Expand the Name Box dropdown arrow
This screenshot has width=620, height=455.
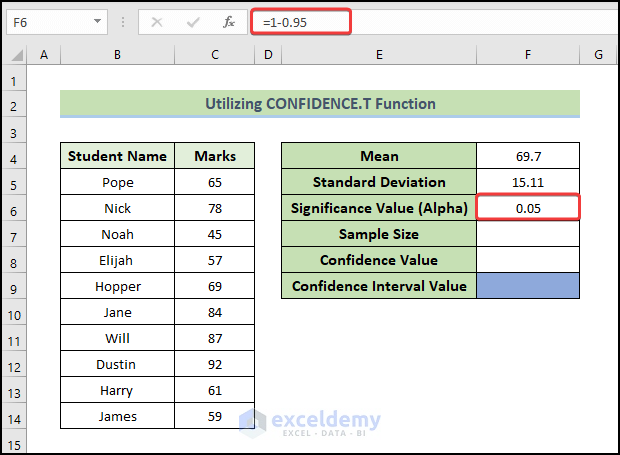point(98,21)
